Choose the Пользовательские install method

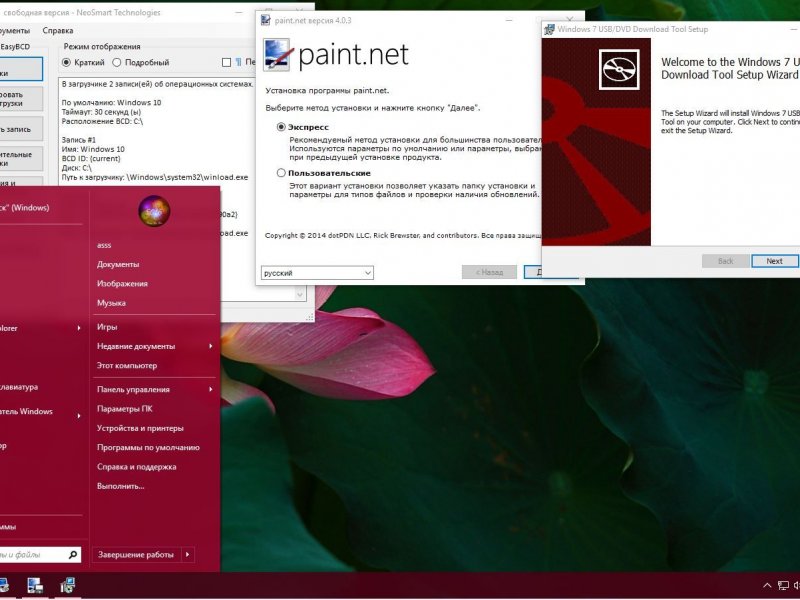[x=281, y=173]
